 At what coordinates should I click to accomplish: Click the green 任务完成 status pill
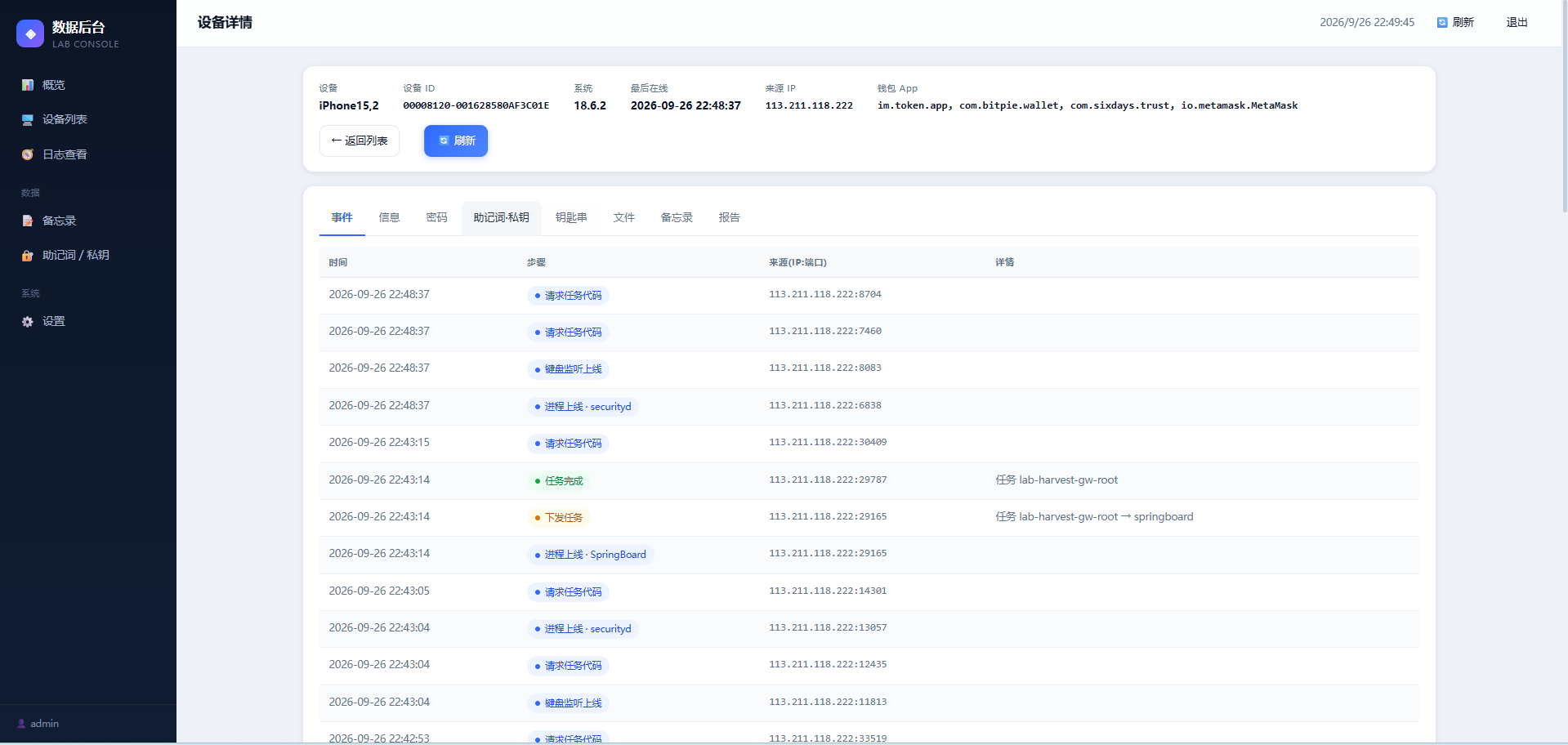pyautogui.click(x=559, y=481)
